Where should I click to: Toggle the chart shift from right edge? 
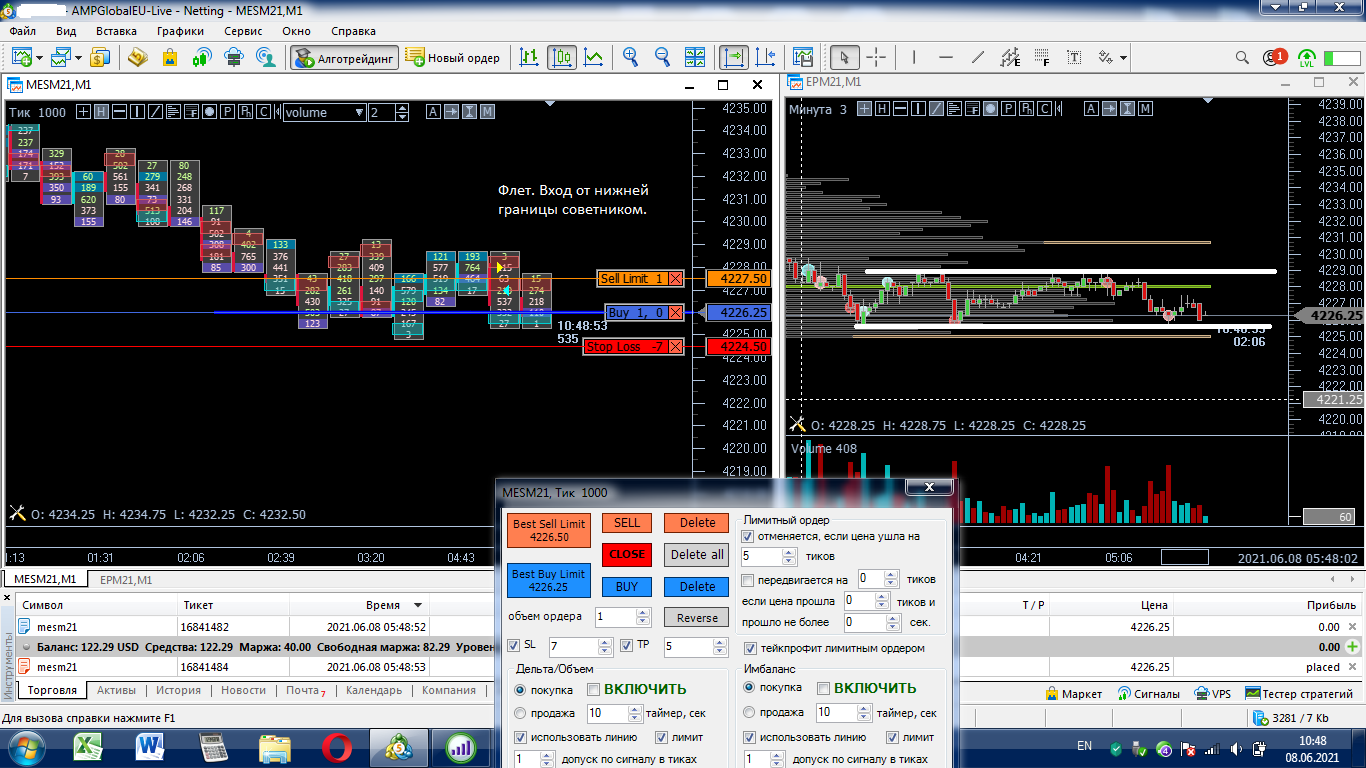(765, 57)
